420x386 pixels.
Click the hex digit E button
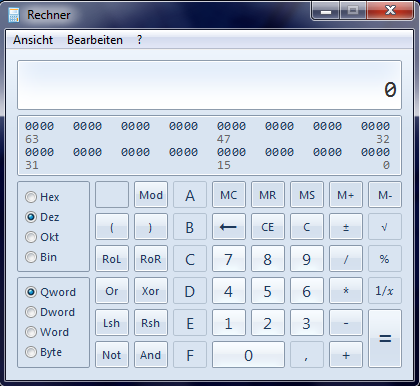tap(190, 323)
